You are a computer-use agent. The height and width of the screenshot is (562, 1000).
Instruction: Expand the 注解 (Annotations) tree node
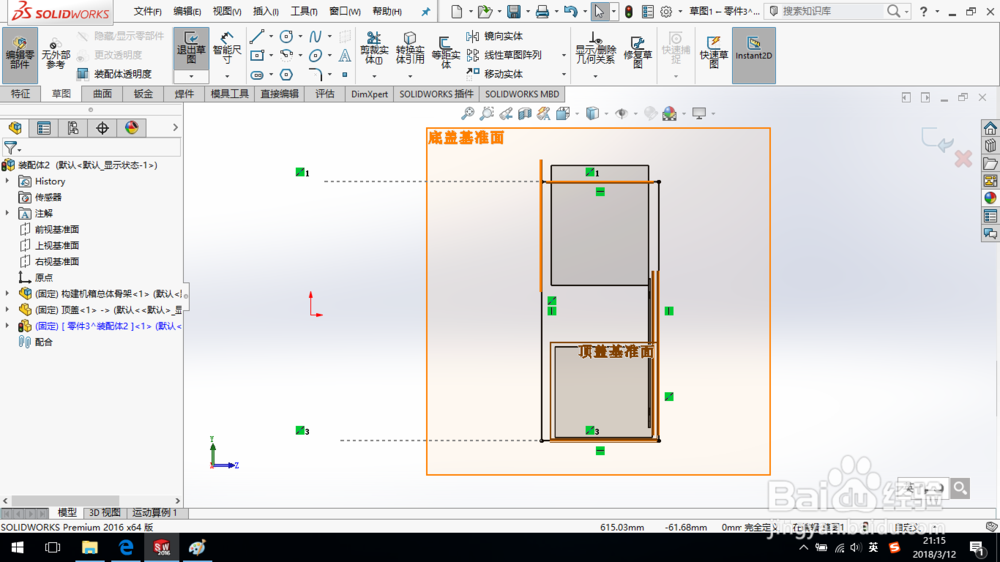[7, 213]
